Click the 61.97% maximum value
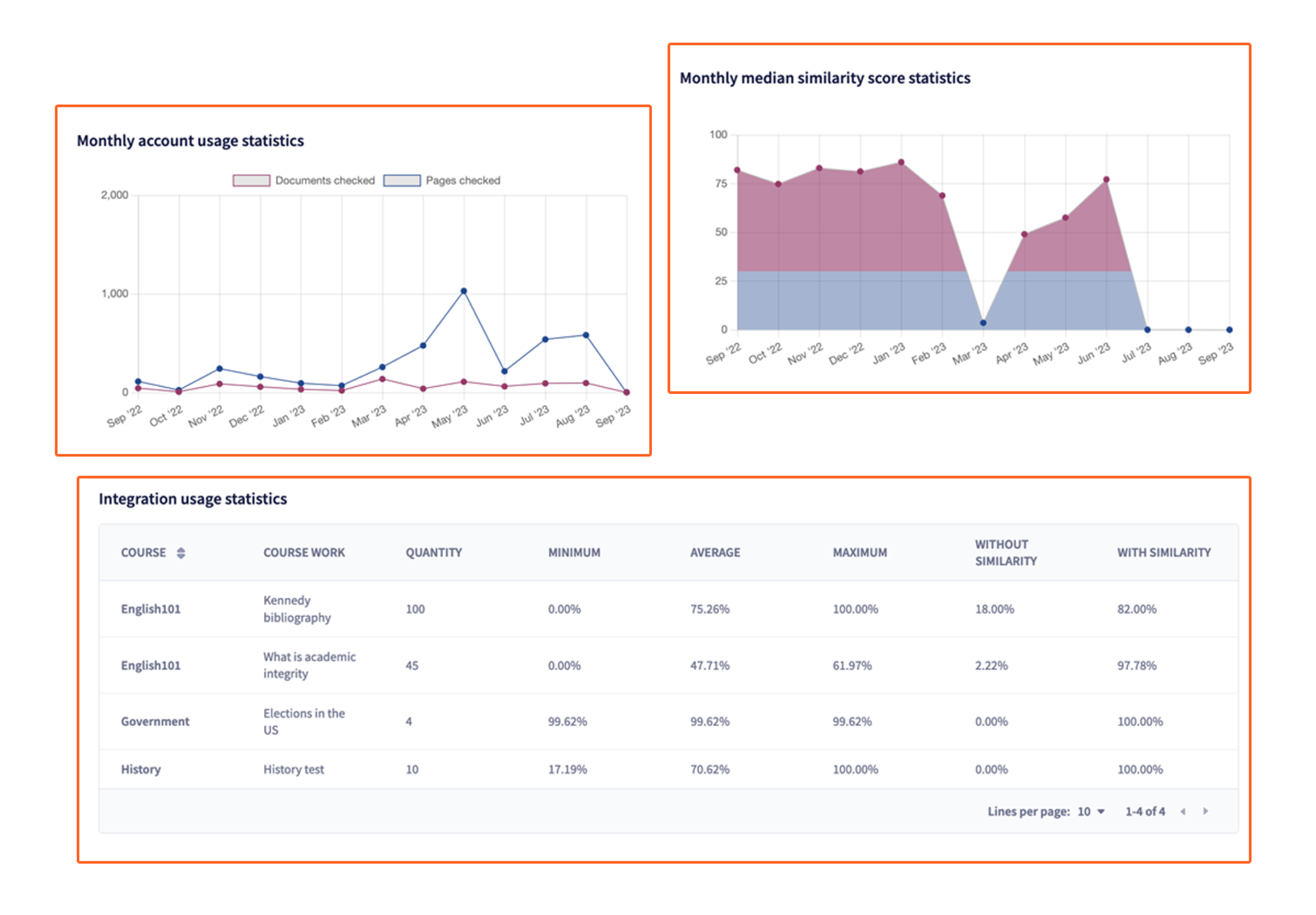This screenshot has height=915, width=1316. [x=852, y=665]
